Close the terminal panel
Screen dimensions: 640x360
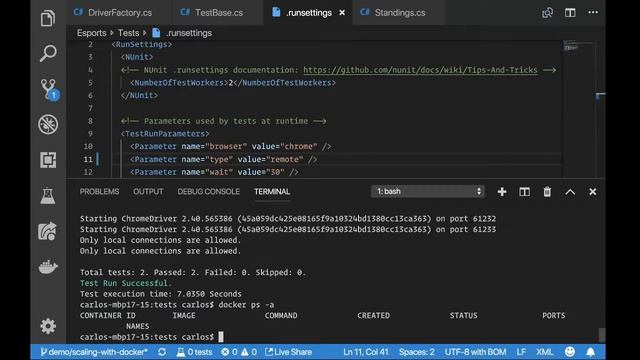click(593, 191)
